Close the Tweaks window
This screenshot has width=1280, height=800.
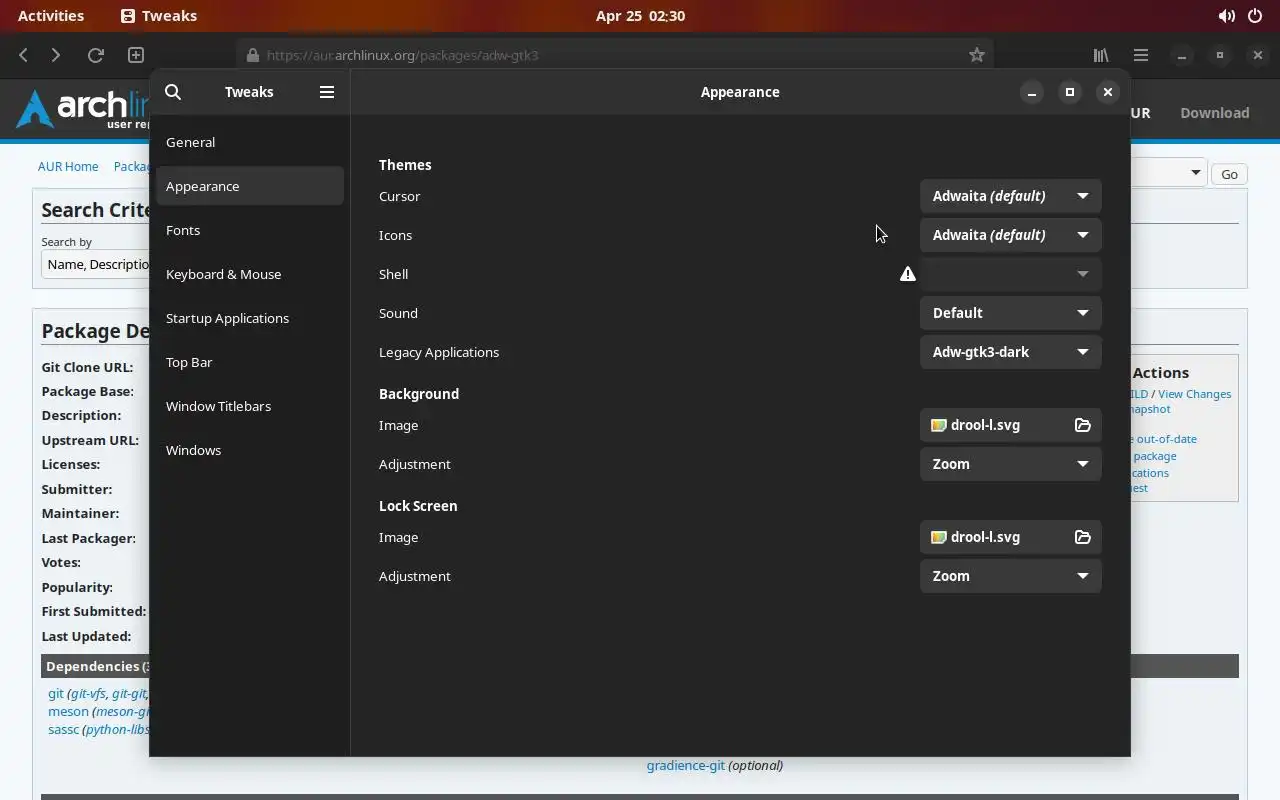(x=1107, y=92)
